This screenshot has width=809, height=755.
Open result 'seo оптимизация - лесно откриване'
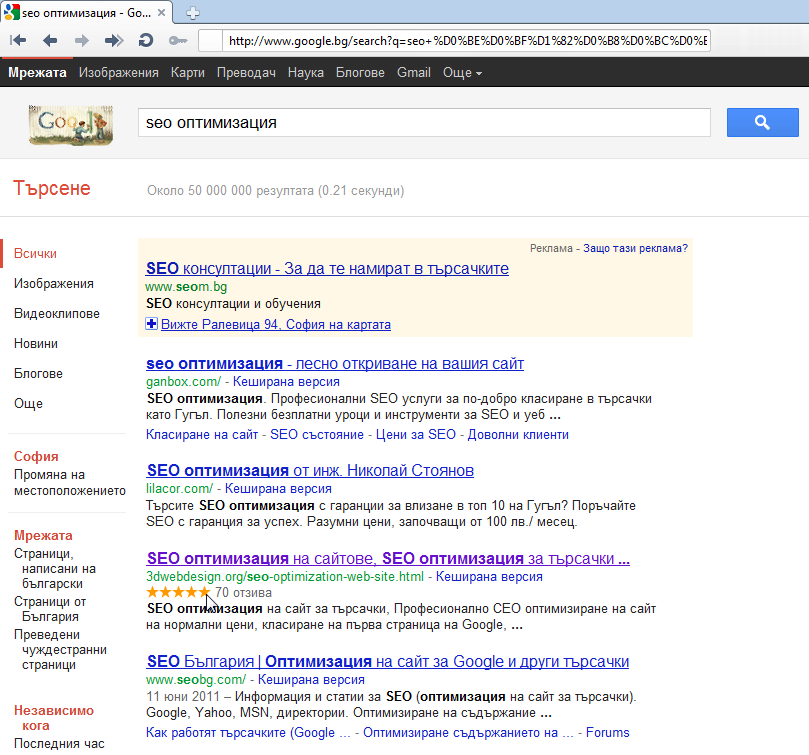click(x=334, y=364)
